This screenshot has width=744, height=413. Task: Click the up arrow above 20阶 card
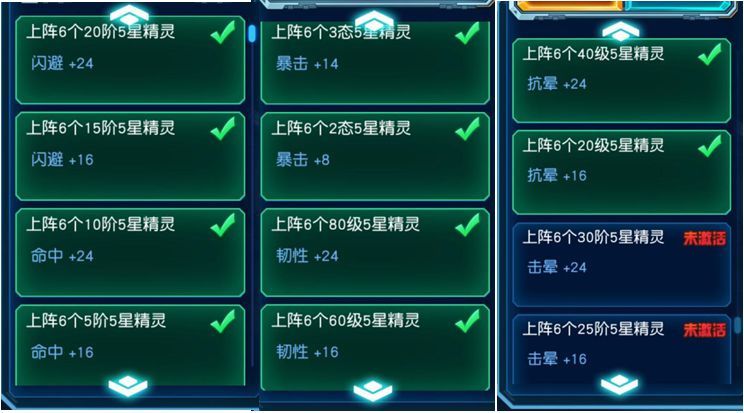tap(129, 14)
